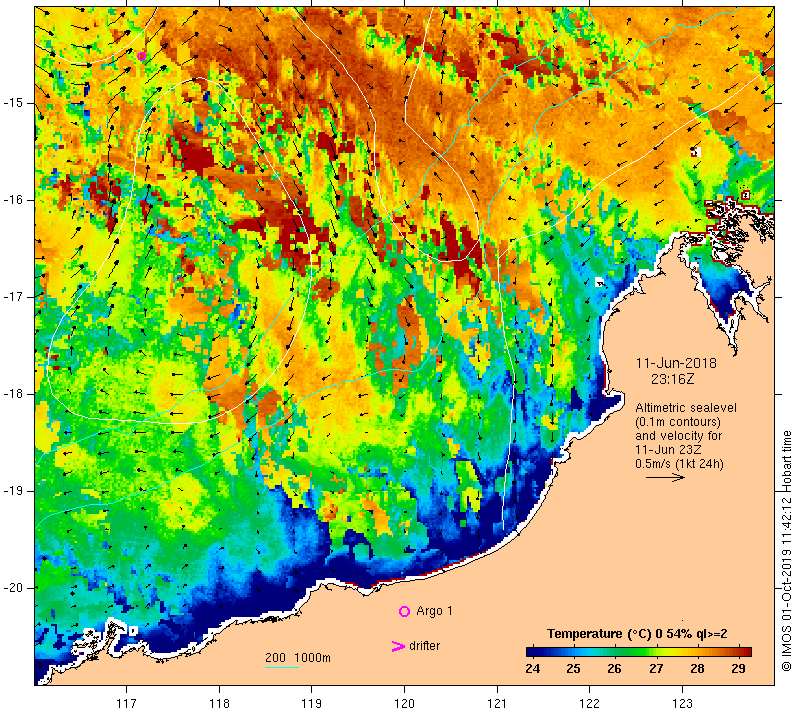The width and height of the screenshot is (800, 710).
Task: Click the '23:16Z' time text
Action: 672,379
